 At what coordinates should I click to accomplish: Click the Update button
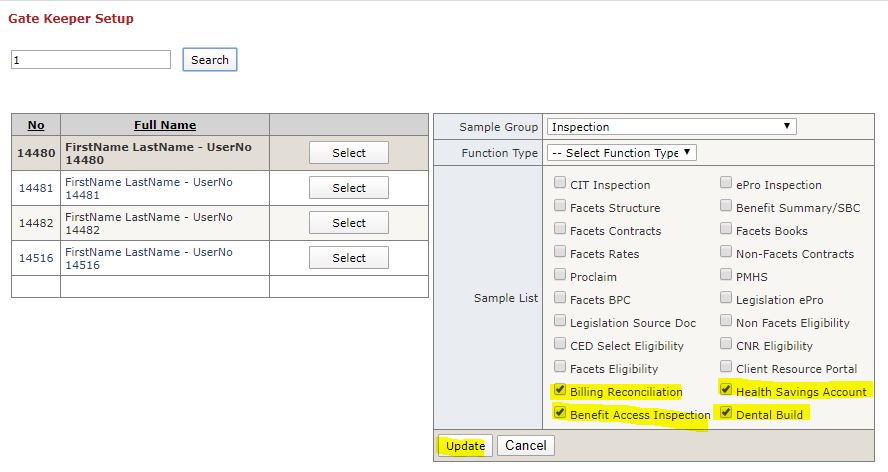(465, 446)
